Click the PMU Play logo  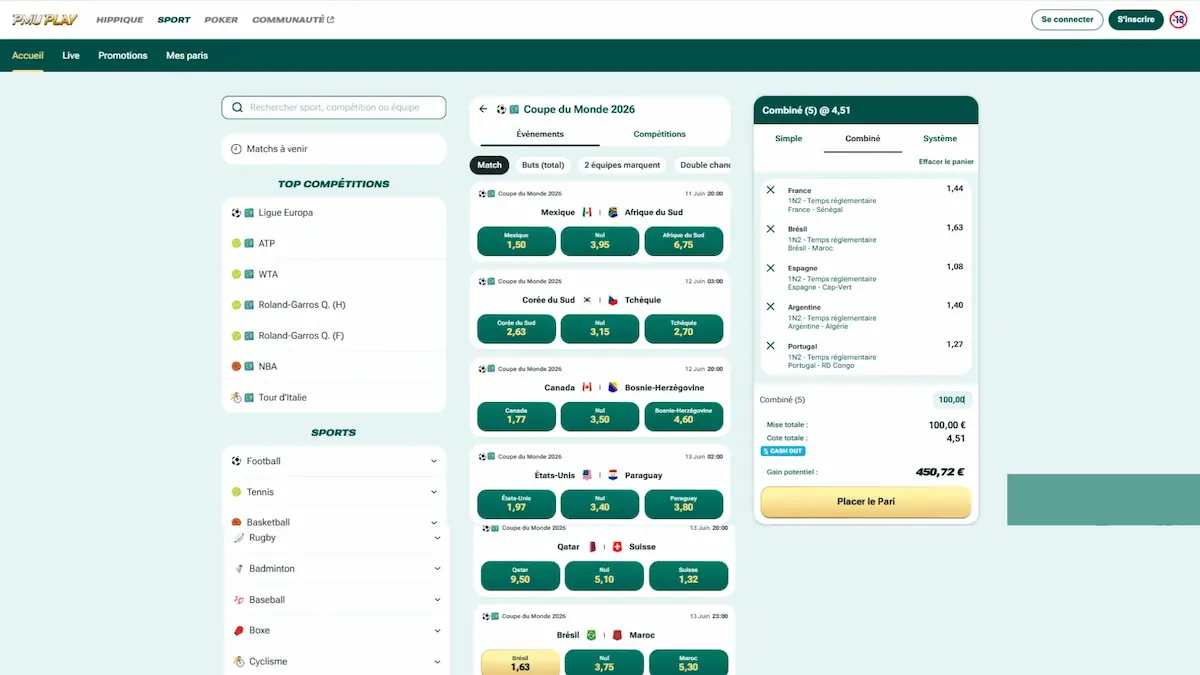coord(46,19)
